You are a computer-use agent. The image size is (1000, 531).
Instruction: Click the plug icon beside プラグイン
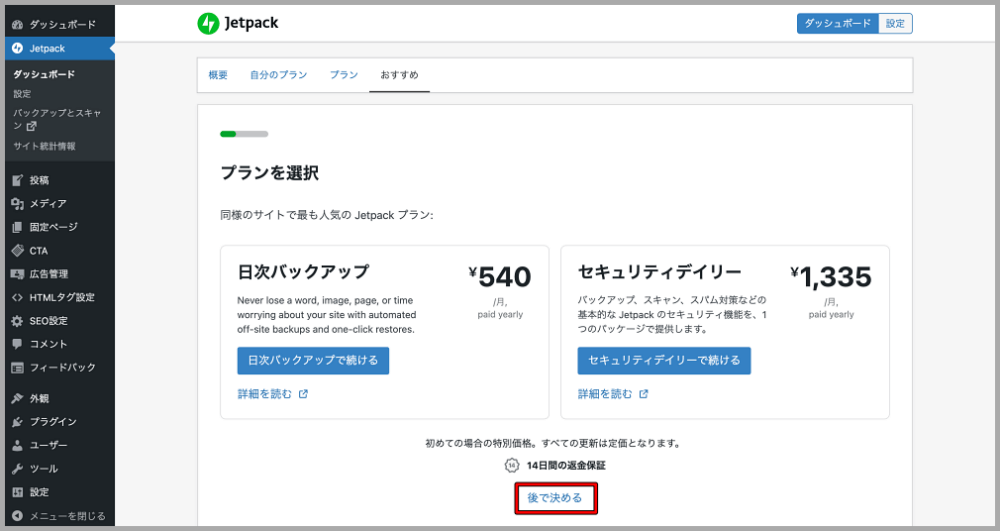17,422
